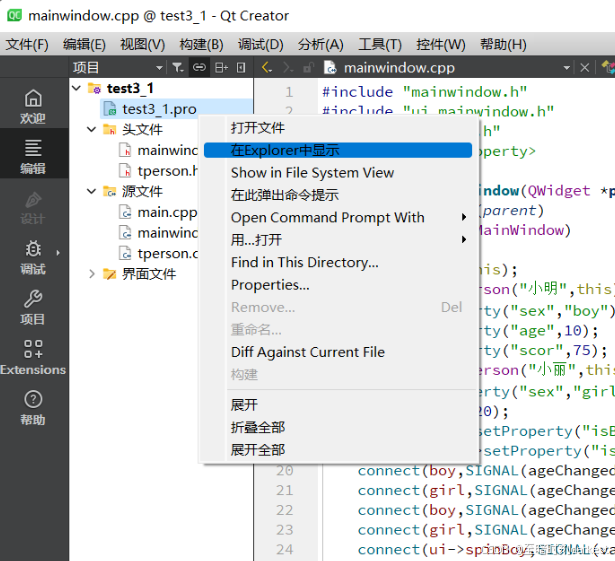This screenshot has height=561, width=615.
Task: Click line number 21 in editor gutter
Action: tap(285, 490)
